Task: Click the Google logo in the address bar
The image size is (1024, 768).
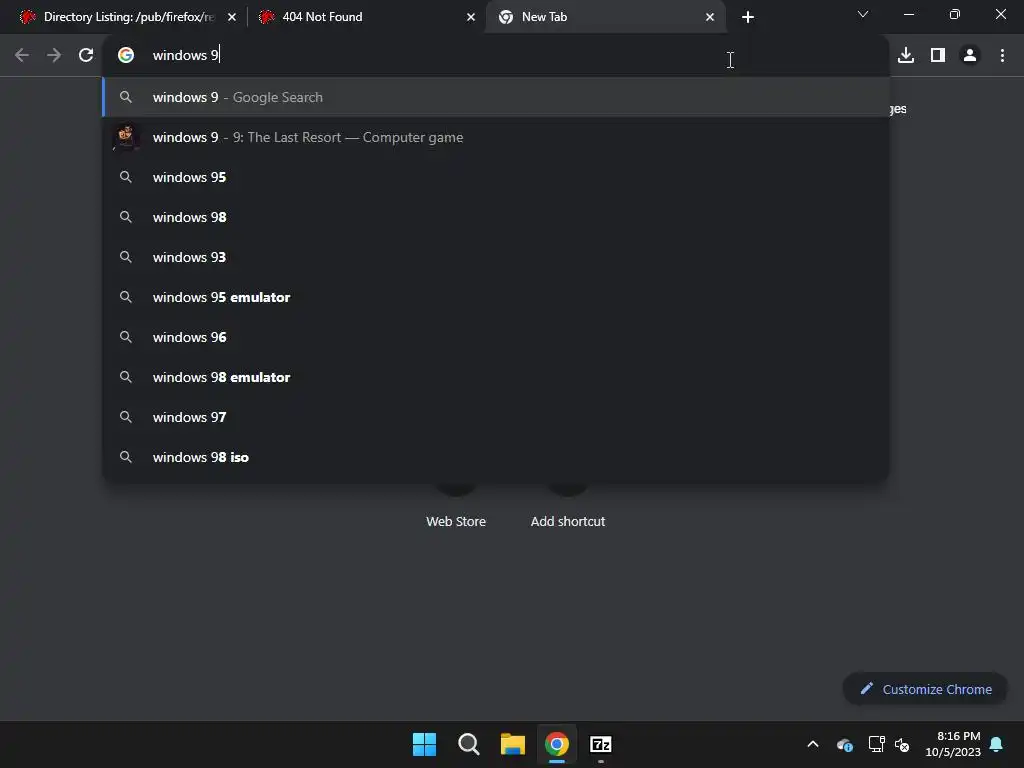Action: click(x=126, y=55)
